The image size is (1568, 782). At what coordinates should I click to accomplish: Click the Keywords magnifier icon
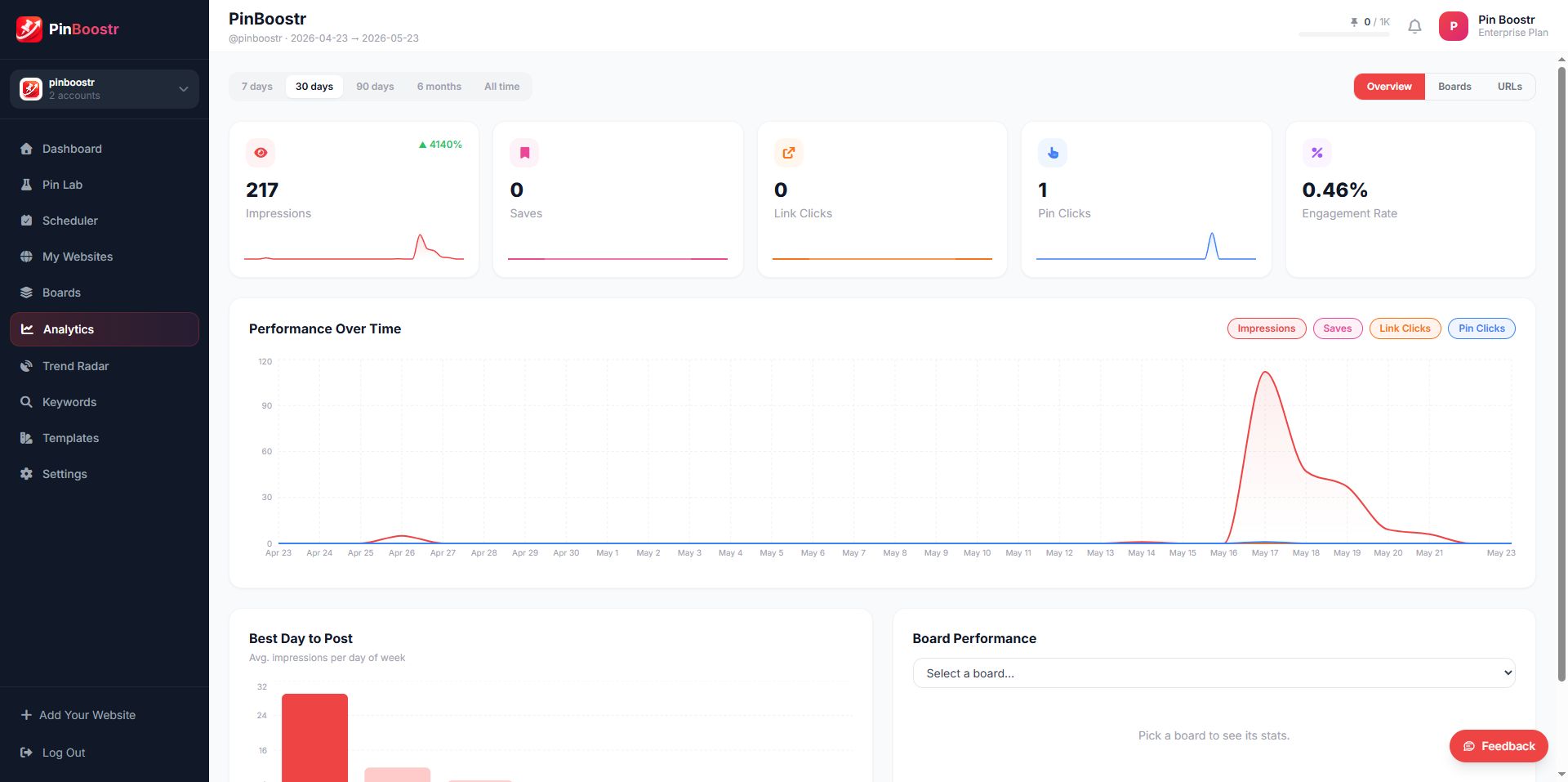tap(26, 402)
